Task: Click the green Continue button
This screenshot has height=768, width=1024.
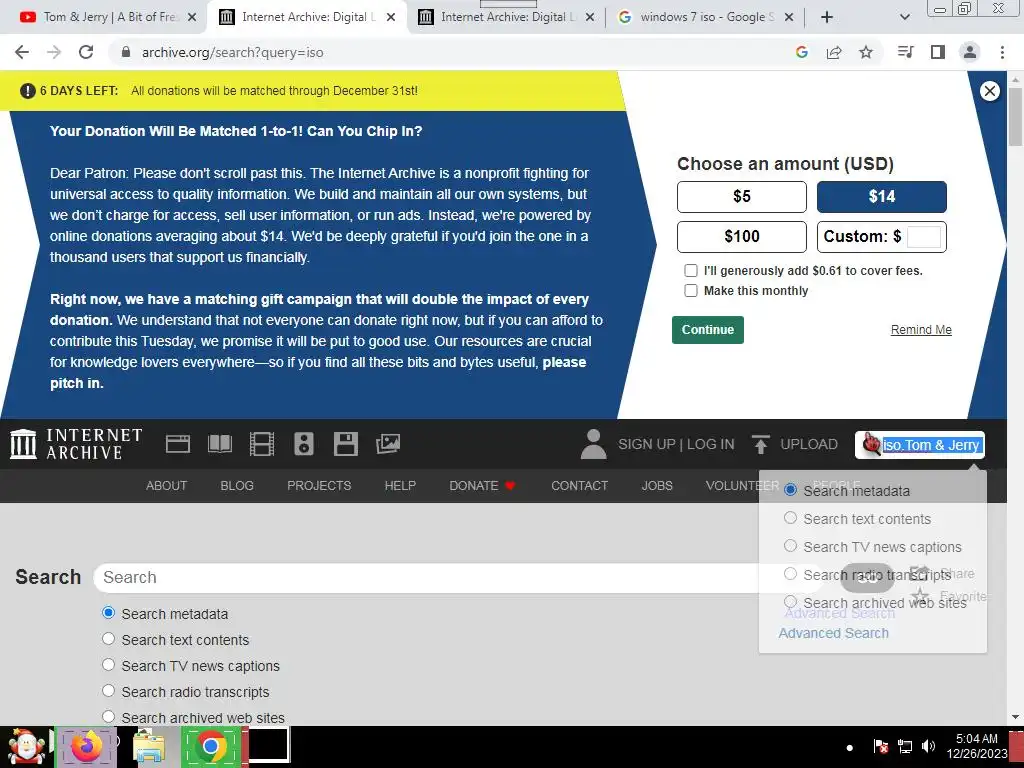Action: pyautogui.click(x=708, y=330)
